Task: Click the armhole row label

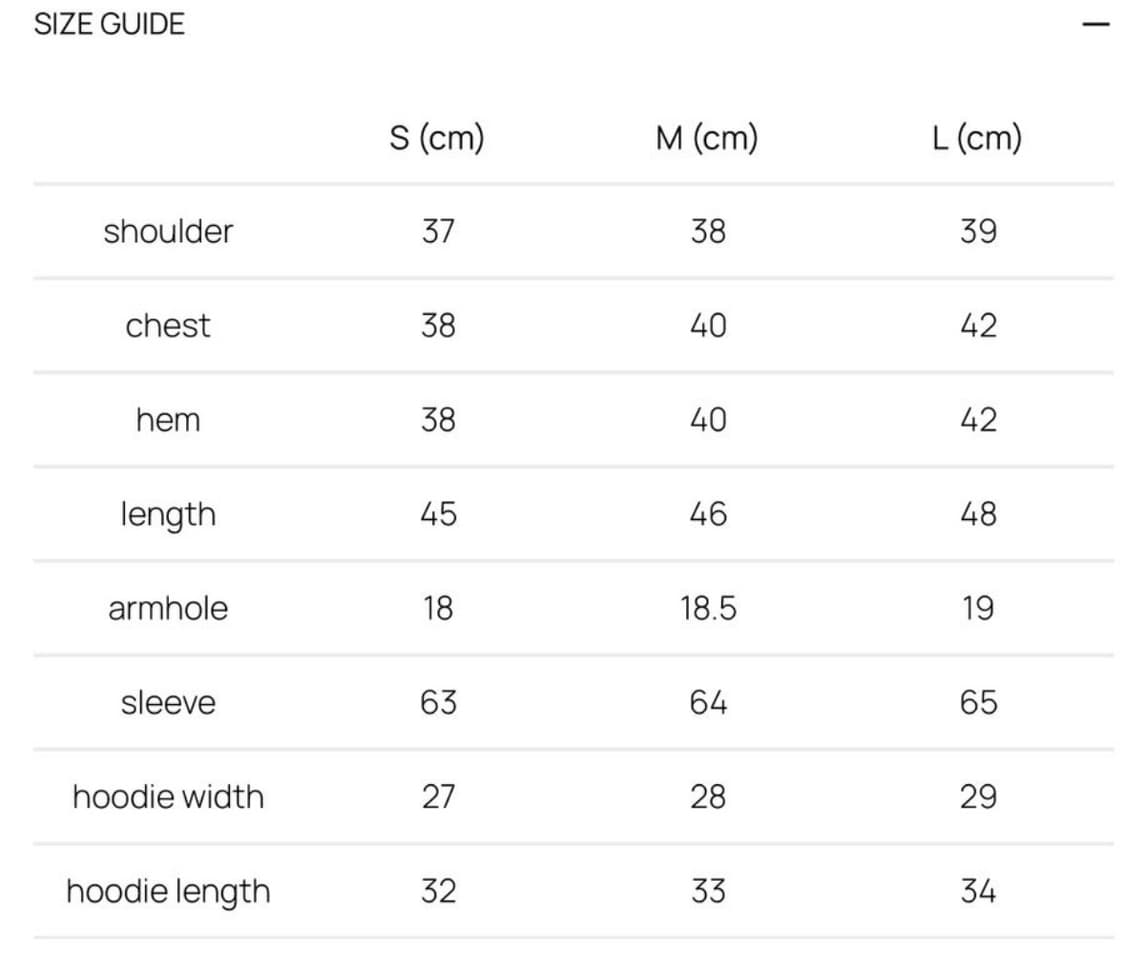Action: coord(168,608)
